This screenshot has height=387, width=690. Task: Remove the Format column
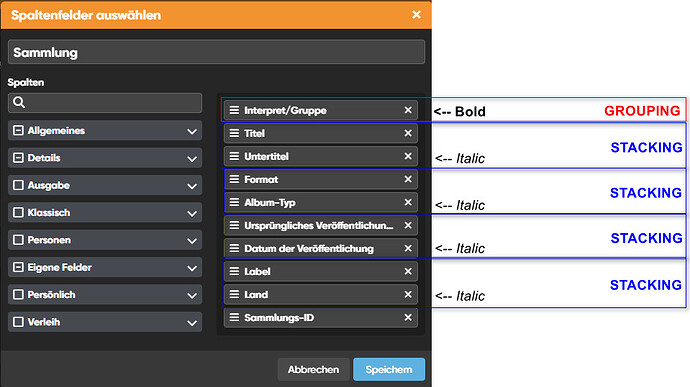(x=408, y=179)
